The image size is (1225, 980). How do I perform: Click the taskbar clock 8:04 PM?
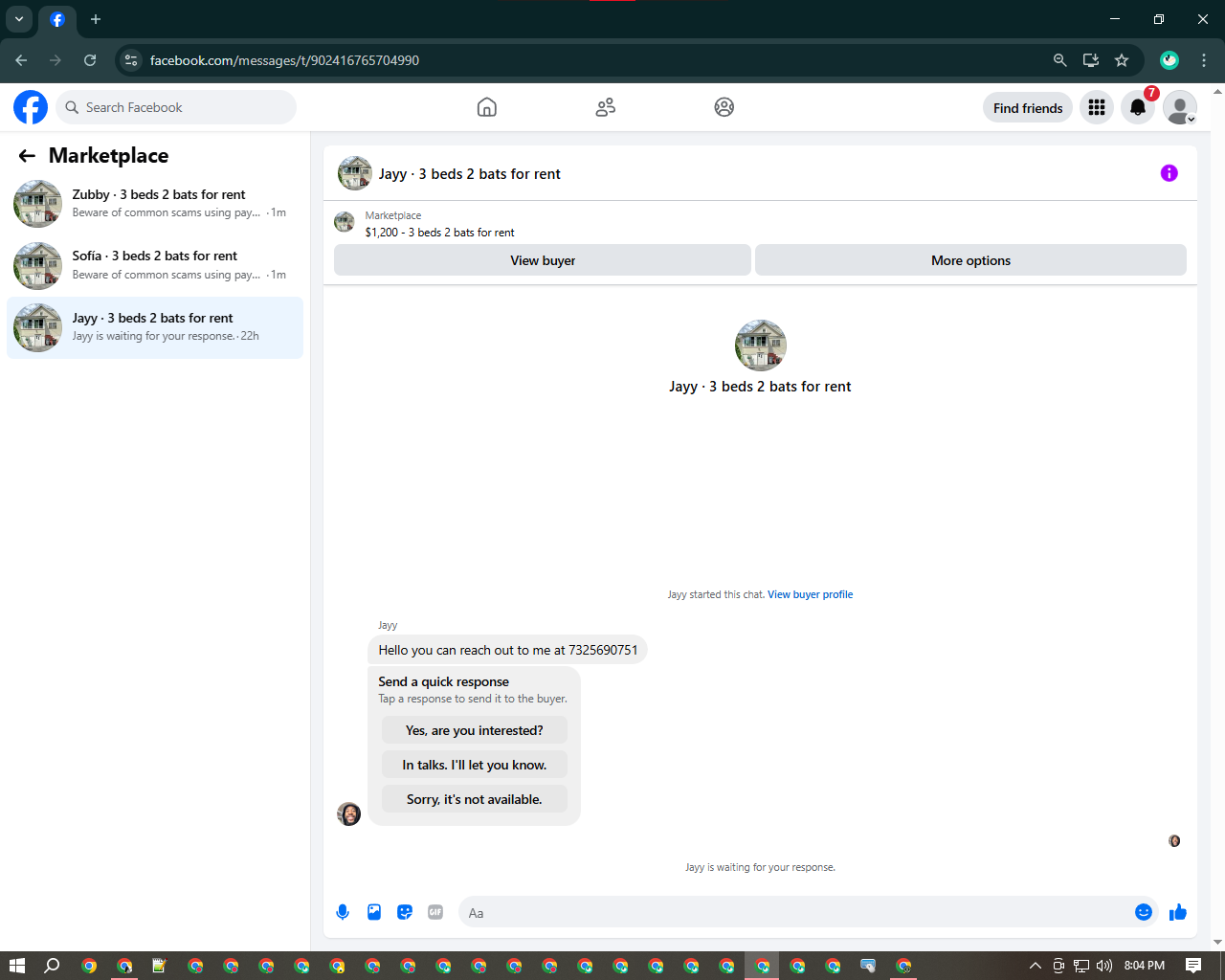click(1144, 966)
